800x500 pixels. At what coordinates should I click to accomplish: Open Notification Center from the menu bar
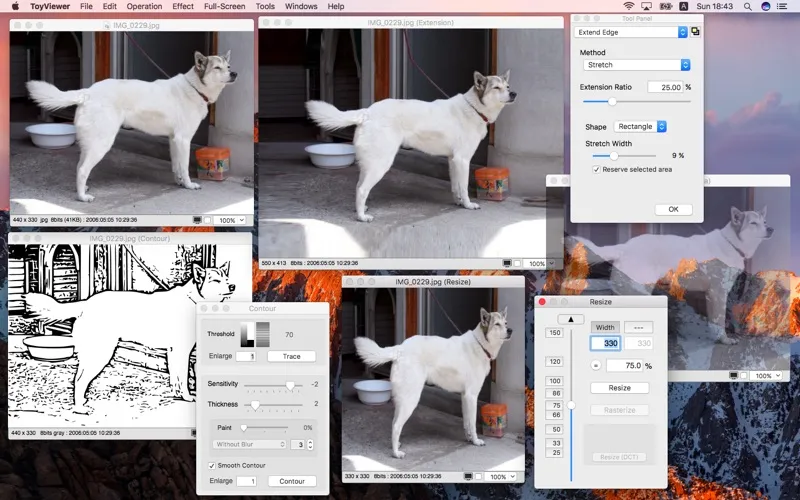782,6
